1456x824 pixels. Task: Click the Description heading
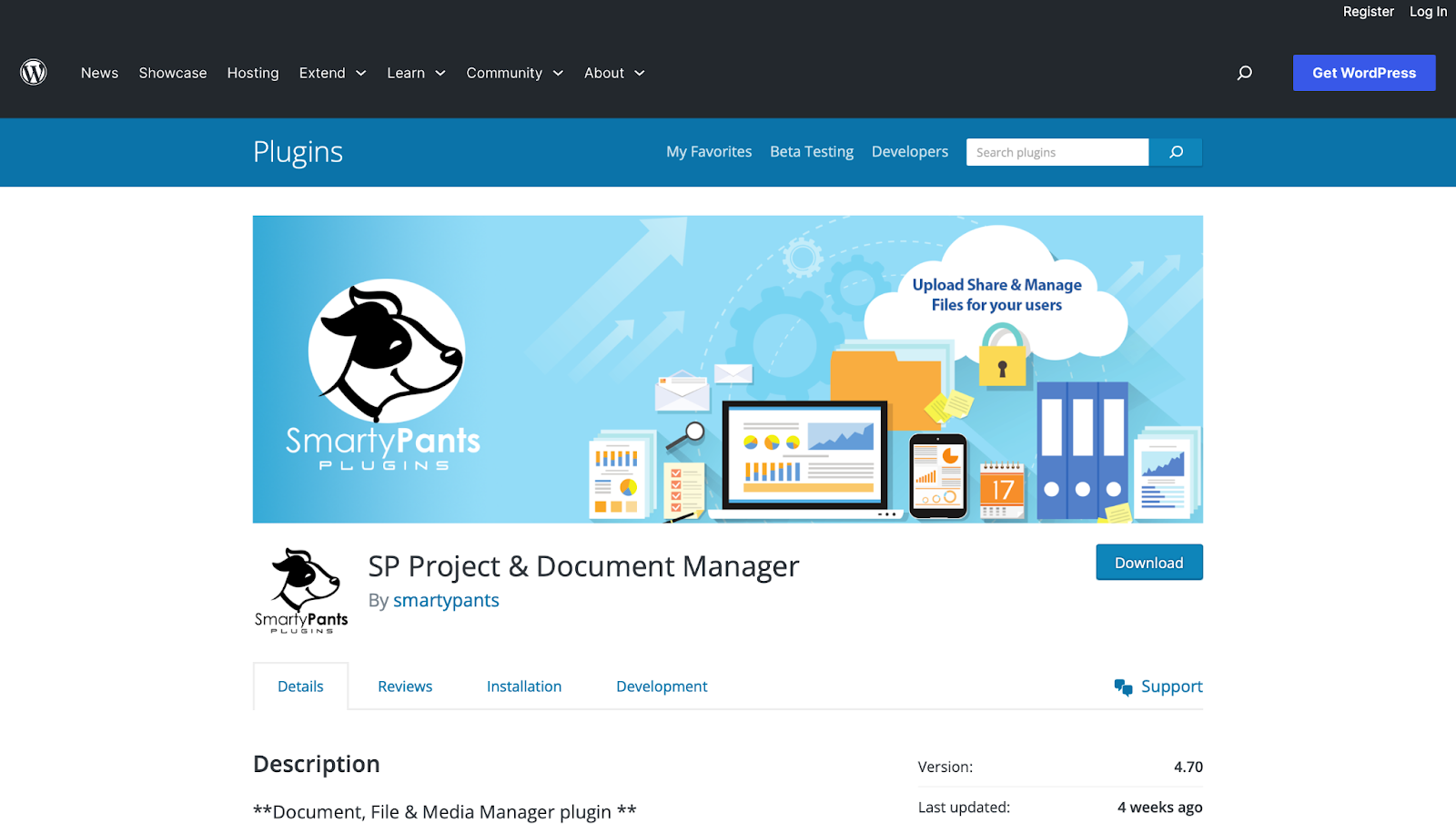tap(317, 764)
